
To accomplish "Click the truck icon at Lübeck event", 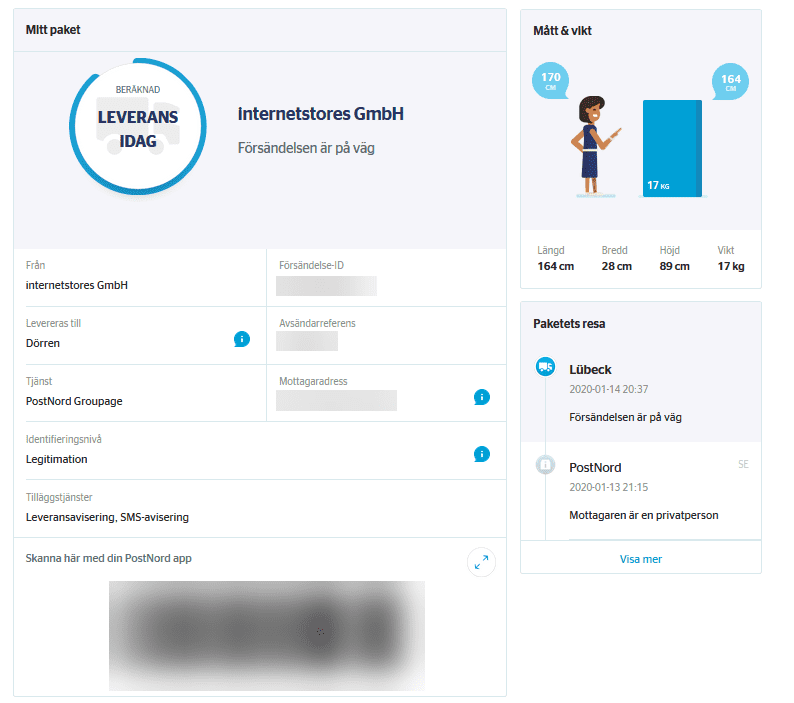I will (x=545, y=367).
